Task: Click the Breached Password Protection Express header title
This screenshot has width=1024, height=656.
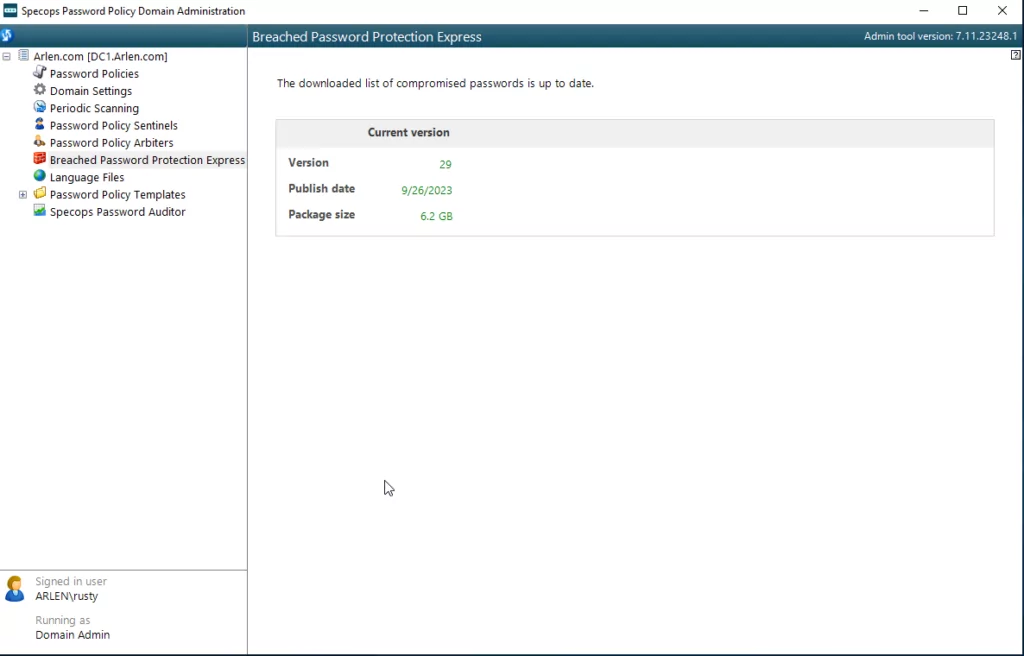Action: (x=367, y=37)
